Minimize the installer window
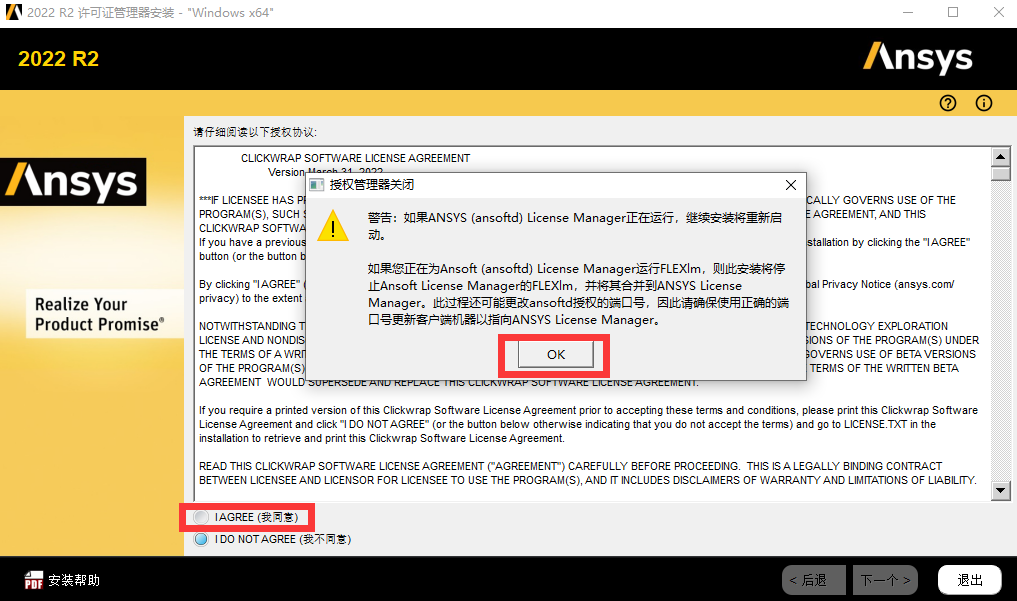 [x=908, y=12]
